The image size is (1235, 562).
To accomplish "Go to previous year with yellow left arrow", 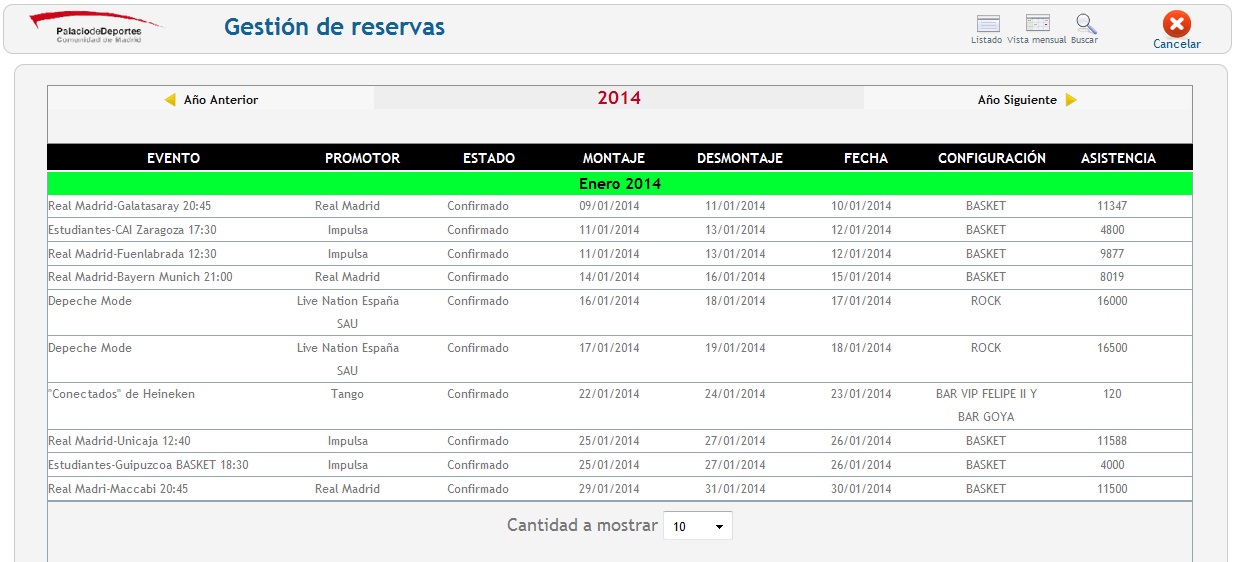I will pyautogui.click(x=170, y=100).
